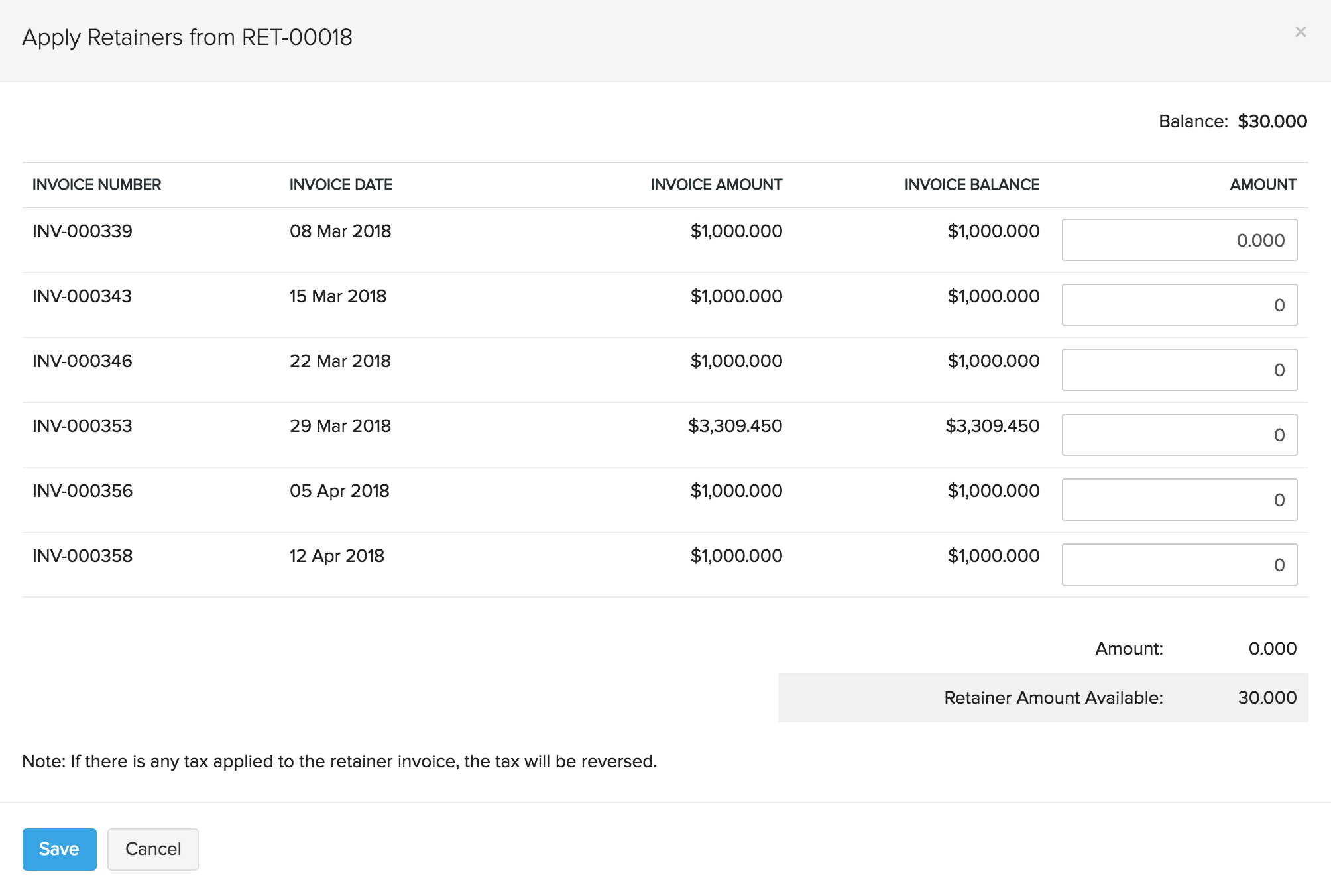Close the Apply Retainers dialog

point(1301,32)
